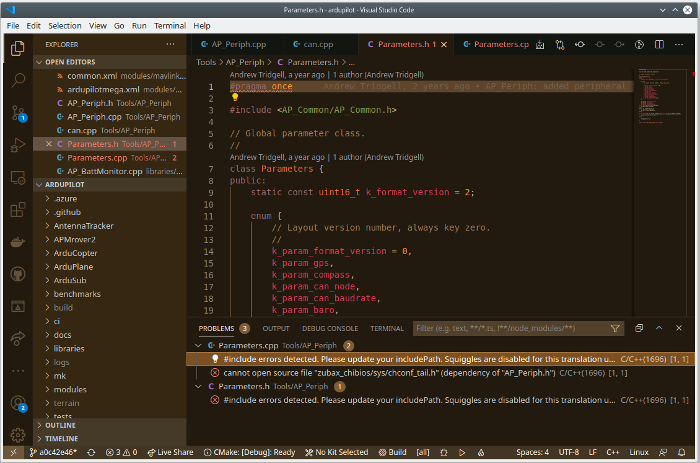Click lightbulb code action on line 2
The width and height of the screenshot is (700, 463).
[235, 97]
